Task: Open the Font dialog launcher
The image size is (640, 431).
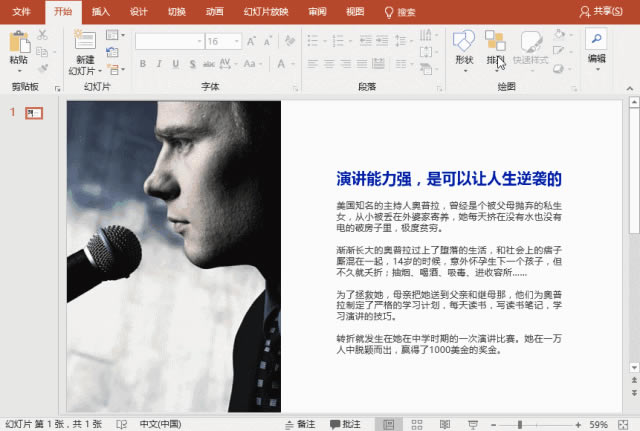Action: click(x=295, y=89)
